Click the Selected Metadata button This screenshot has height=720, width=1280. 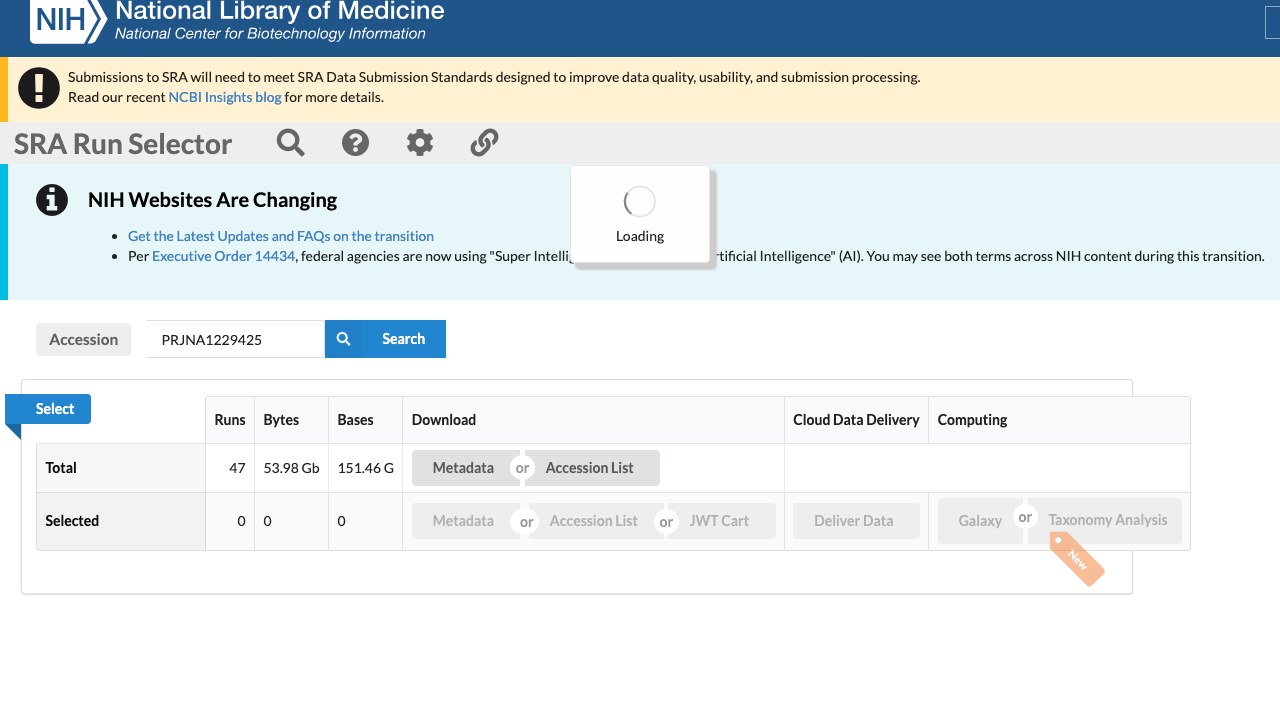[x=463, y=521]
